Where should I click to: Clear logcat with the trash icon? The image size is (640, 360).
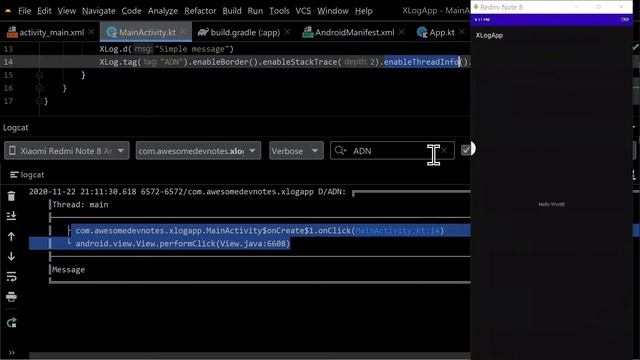pos(11,196)
